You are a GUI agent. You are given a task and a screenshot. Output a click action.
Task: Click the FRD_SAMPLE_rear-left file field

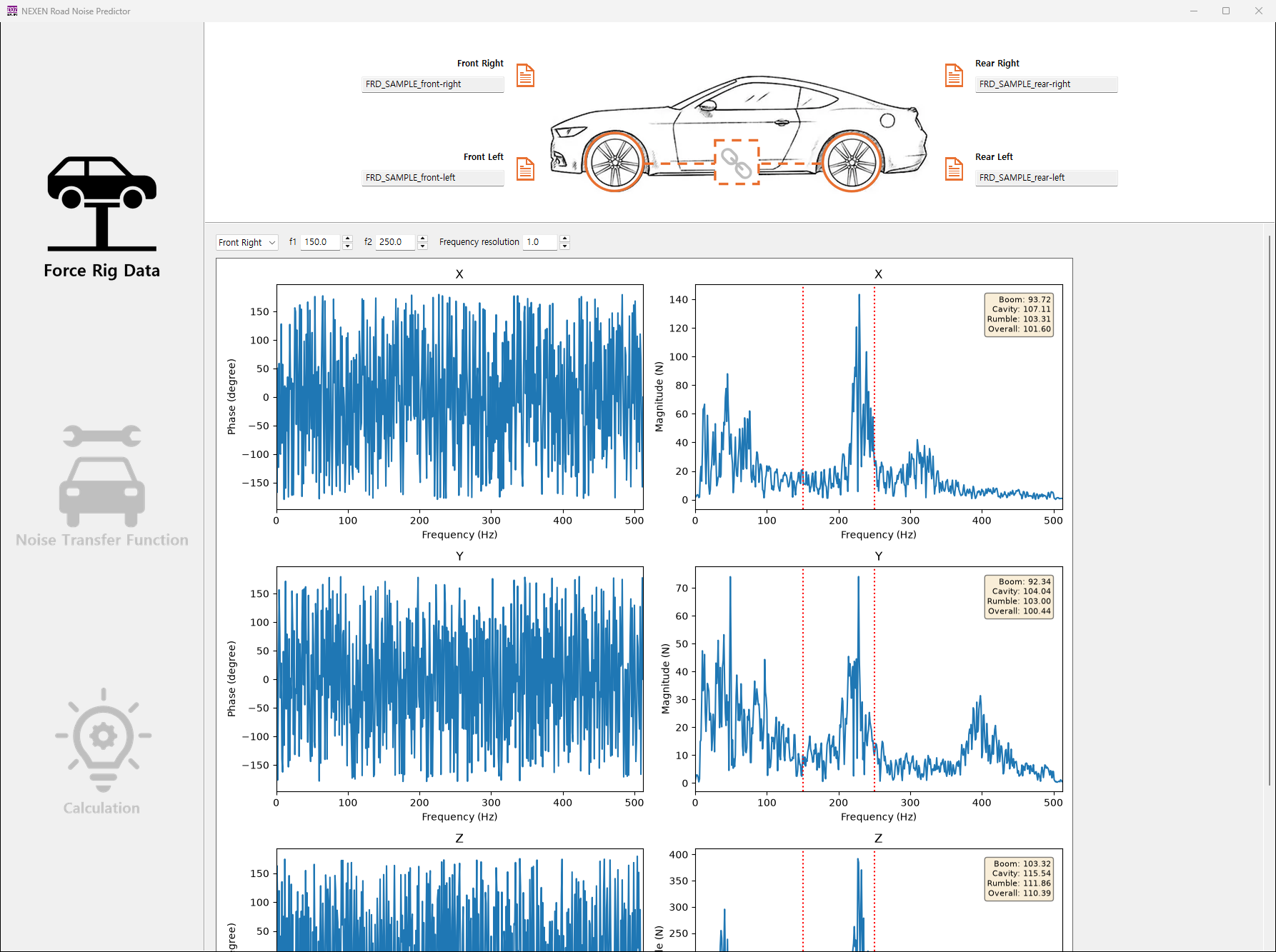[x=1047, y=178]
